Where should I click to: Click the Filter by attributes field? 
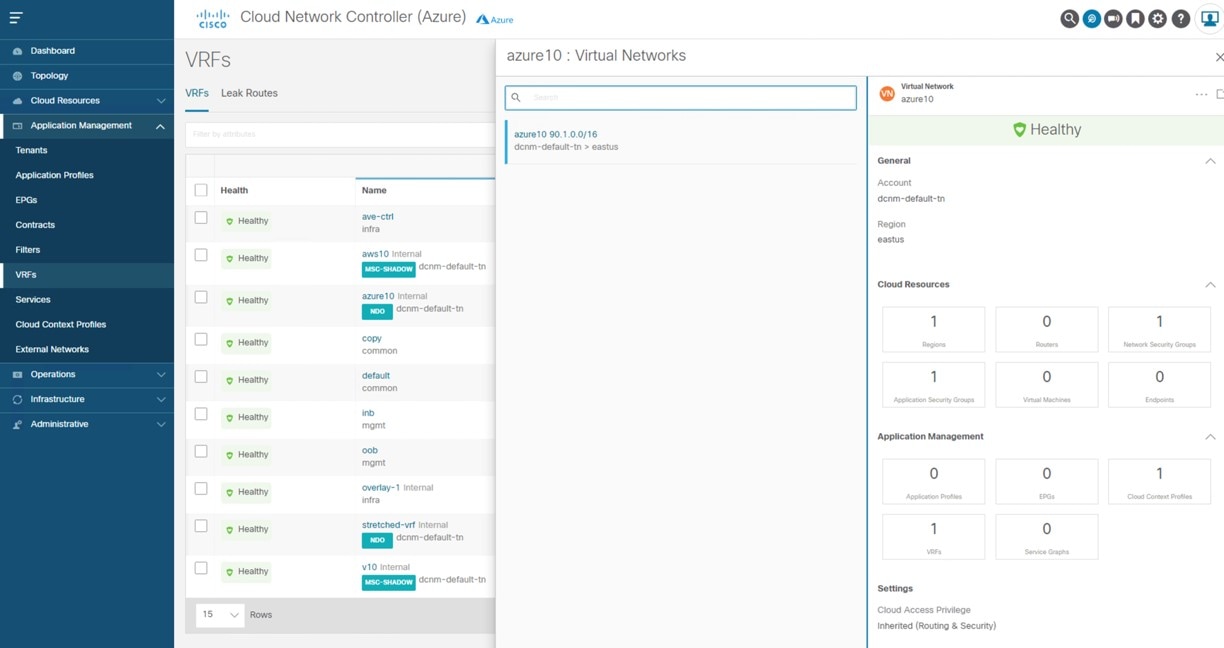340,134
